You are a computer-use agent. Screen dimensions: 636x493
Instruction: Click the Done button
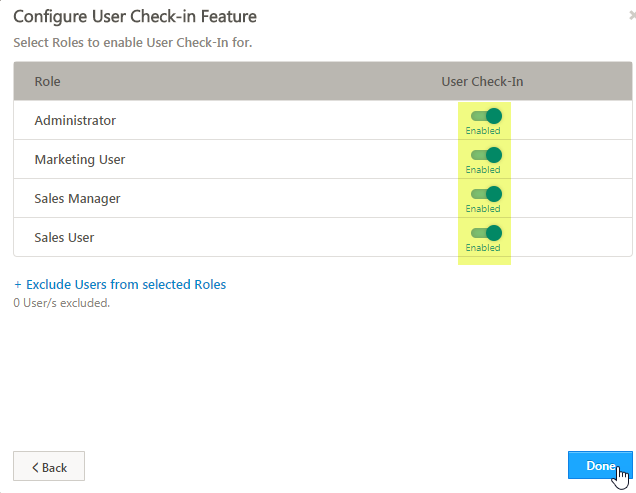pos(600,466)
